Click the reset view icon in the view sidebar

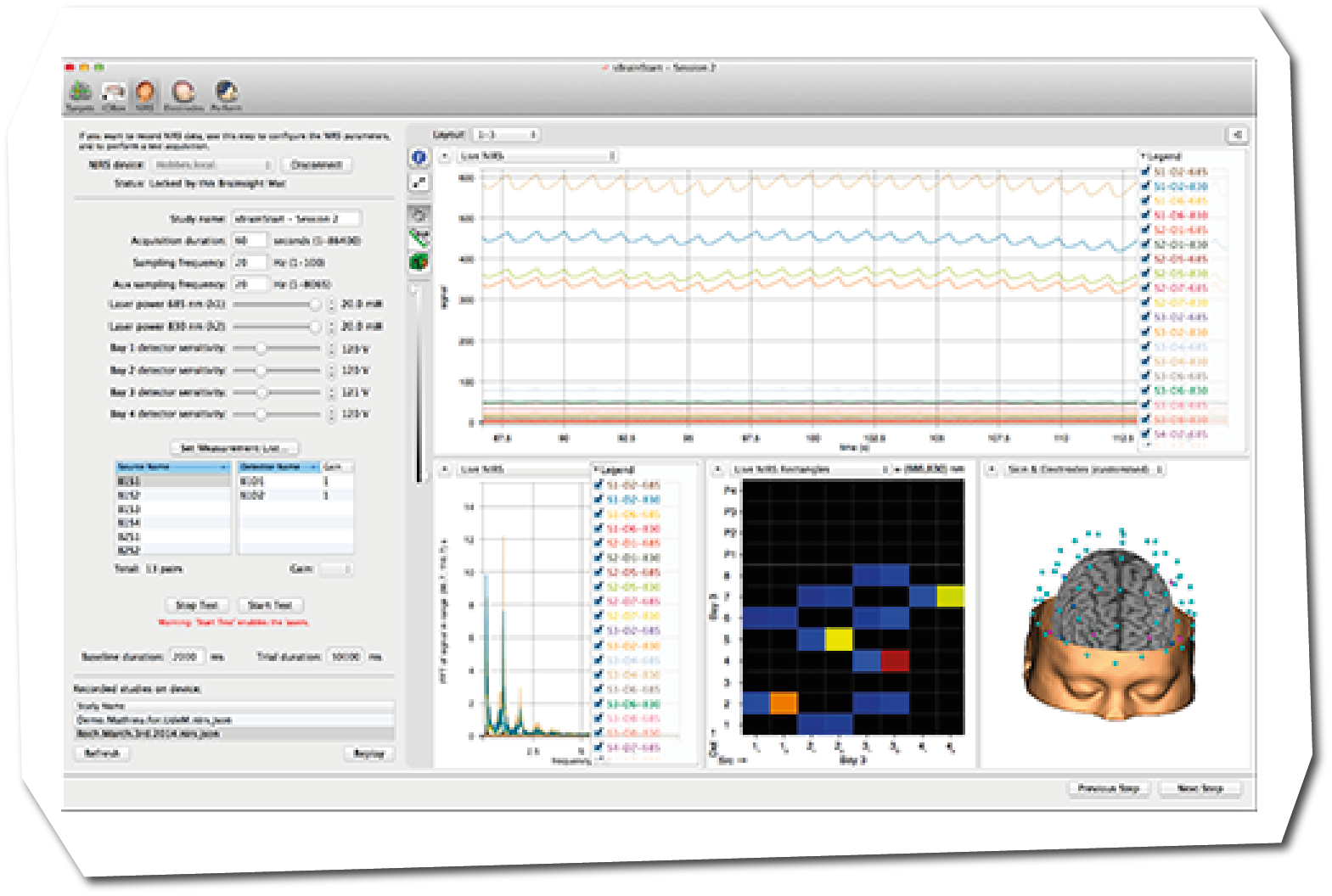click(419, 214)
